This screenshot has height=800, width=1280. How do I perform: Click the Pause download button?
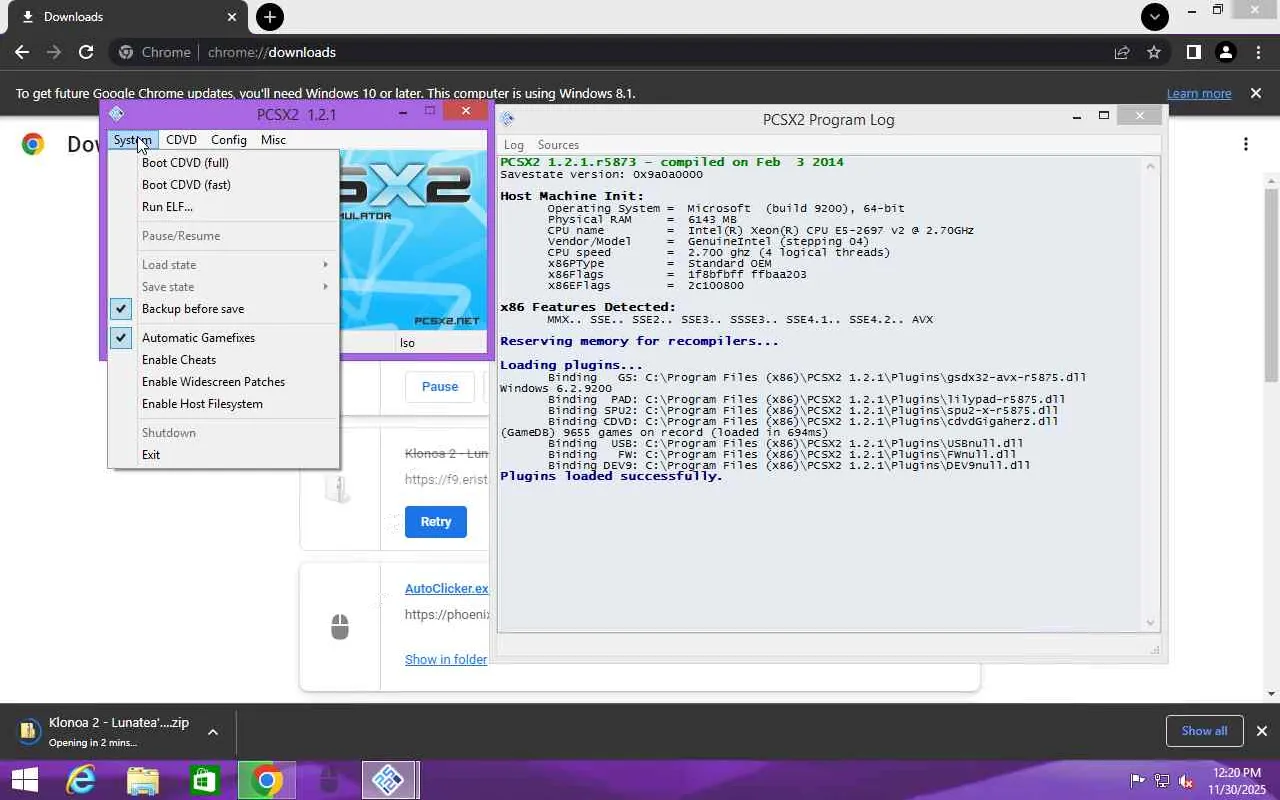[440, 387]
